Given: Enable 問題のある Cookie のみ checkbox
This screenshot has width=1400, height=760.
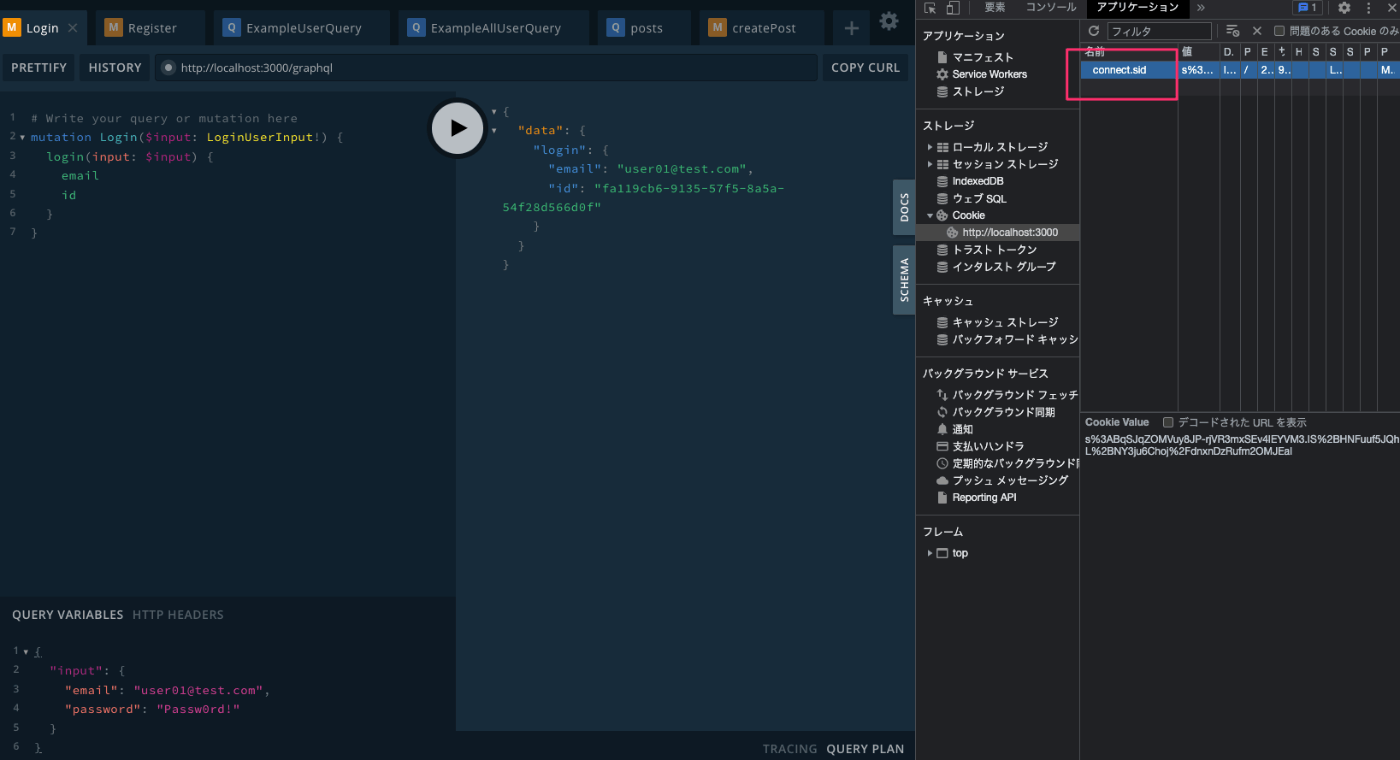Looking at the screenshot, I should click(x=1279, y=31).
